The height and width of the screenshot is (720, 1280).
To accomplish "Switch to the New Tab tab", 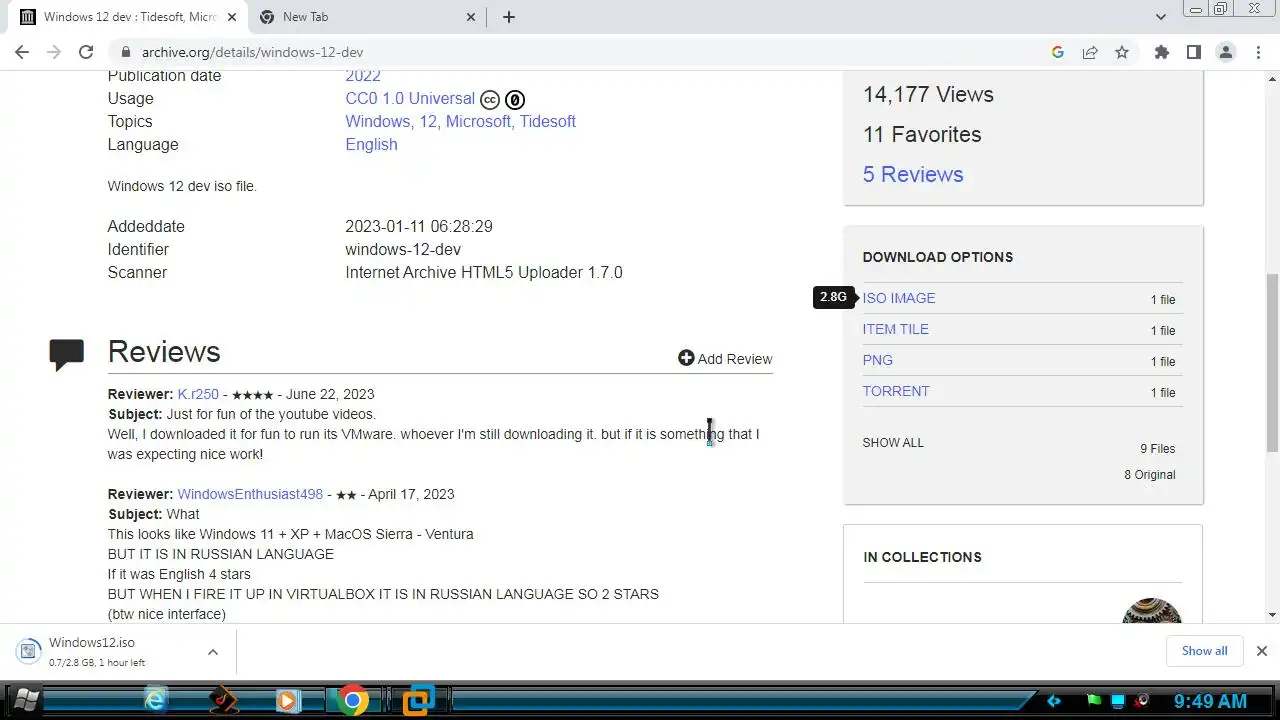I will coord(366,17).
